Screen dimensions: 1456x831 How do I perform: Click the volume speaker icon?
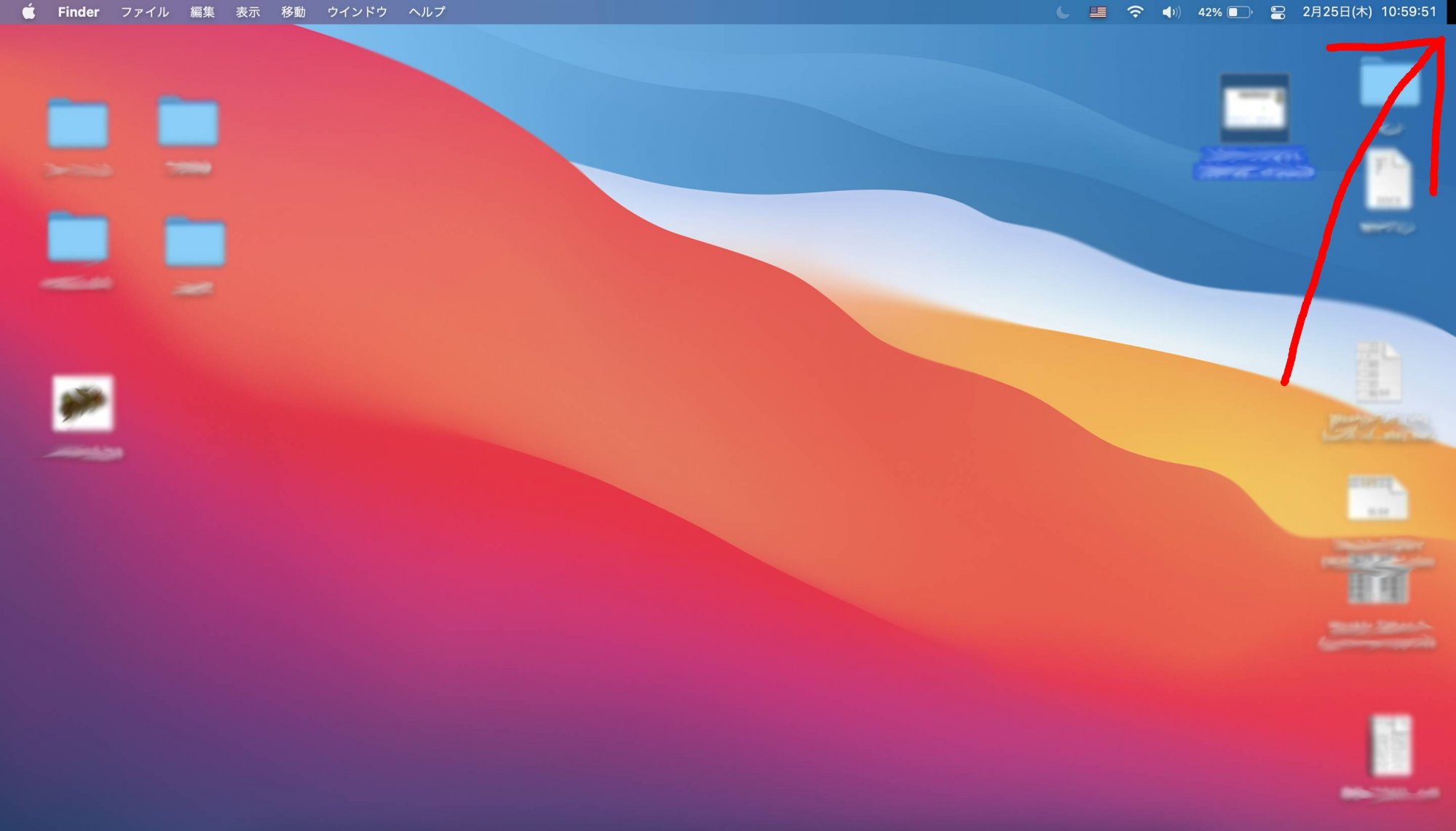click(1170, 12)
